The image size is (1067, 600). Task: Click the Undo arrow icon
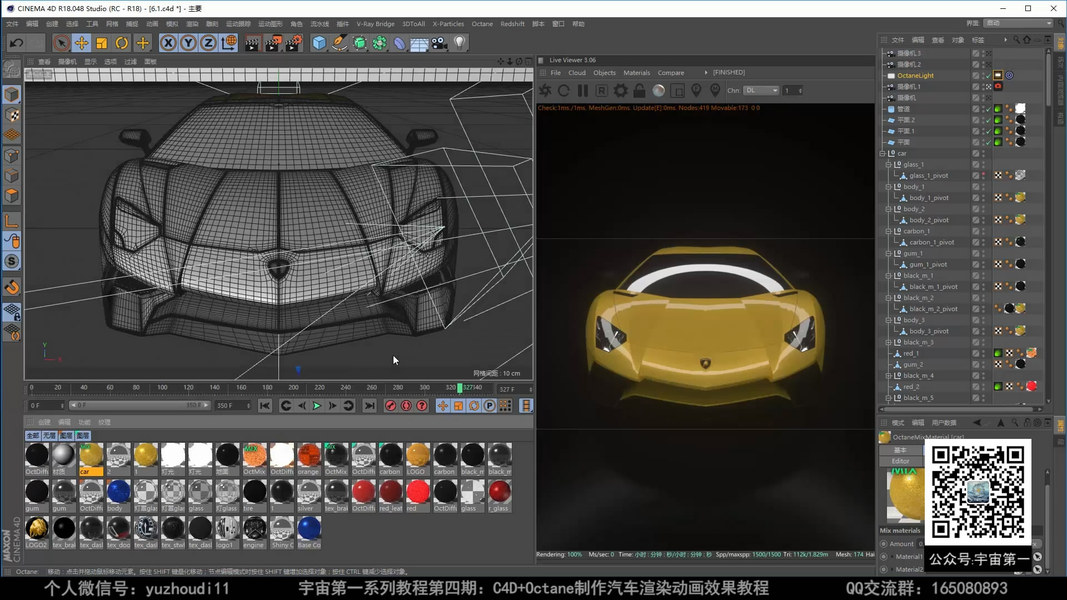[16, 43]
